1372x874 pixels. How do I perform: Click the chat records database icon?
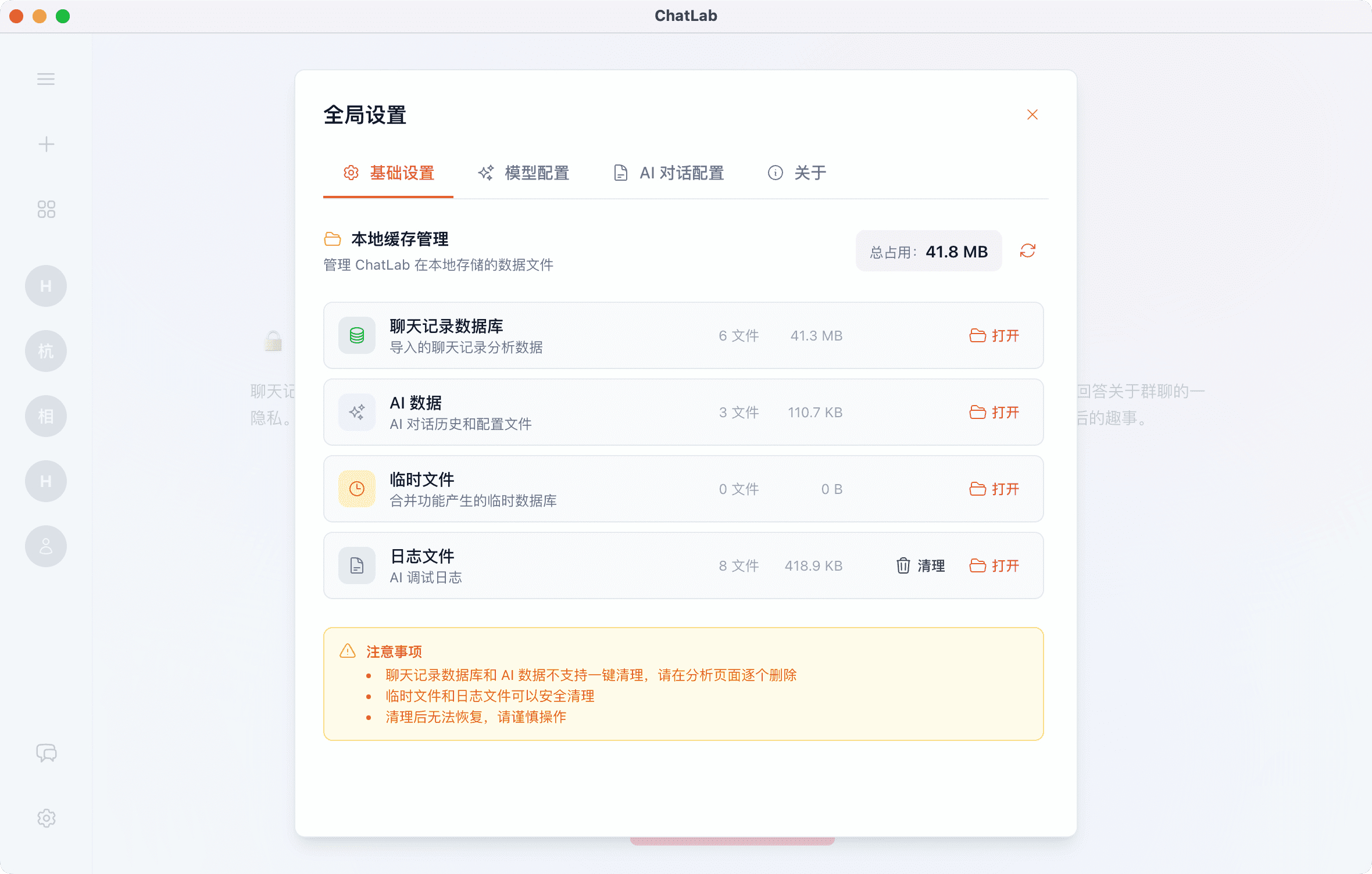[x=356, y=335]
